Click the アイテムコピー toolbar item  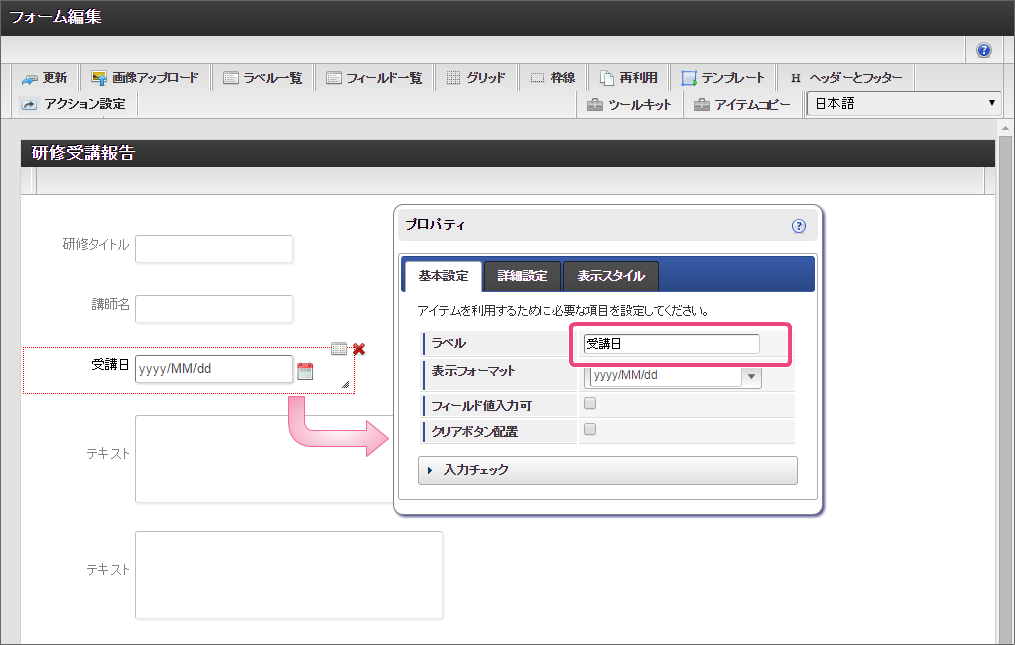pyautogui.click(x=742, y=104)
